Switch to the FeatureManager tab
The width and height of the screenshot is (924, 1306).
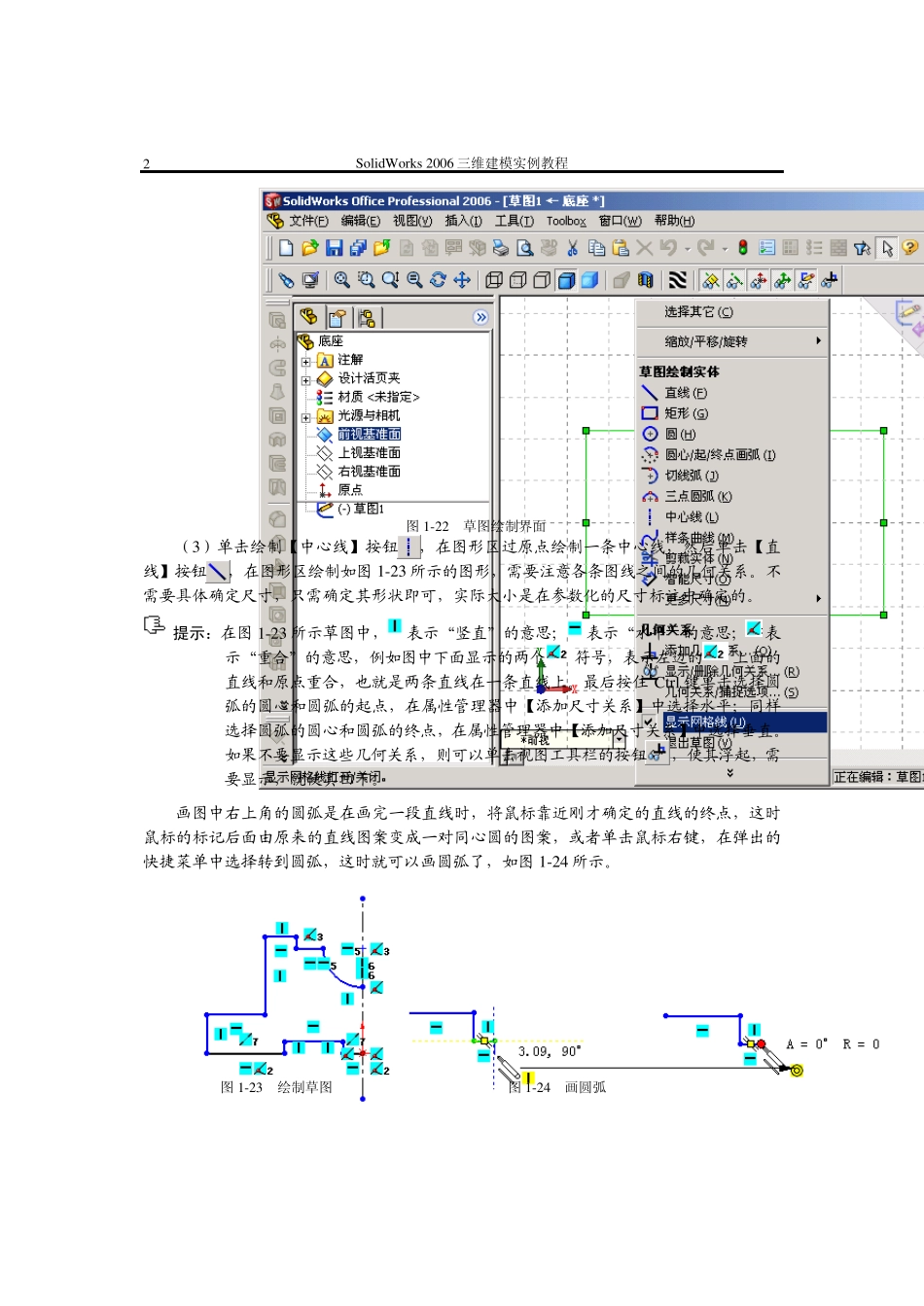[309, 317]
